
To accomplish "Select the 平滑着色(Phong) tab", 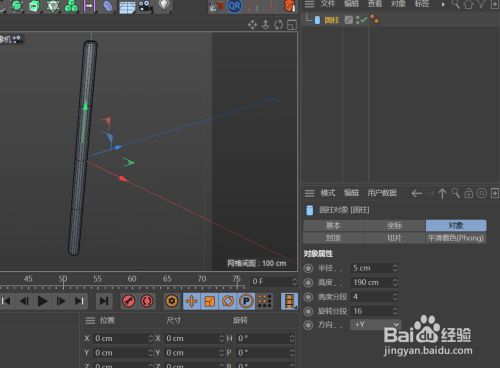I will pos(456,238).
